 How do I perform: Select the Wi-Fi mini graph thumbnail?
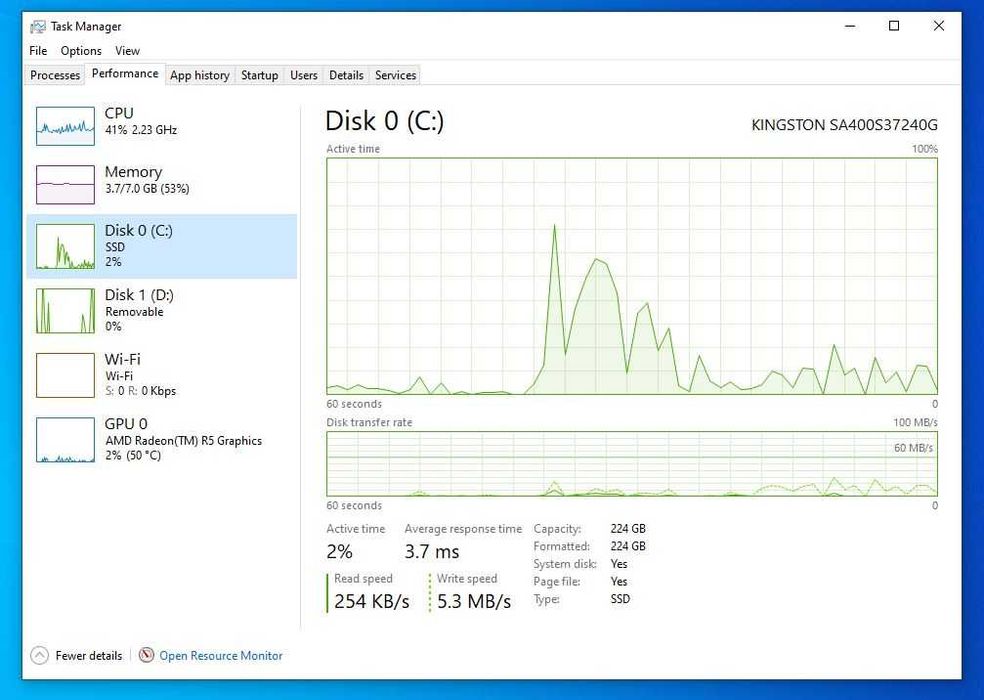65,375
